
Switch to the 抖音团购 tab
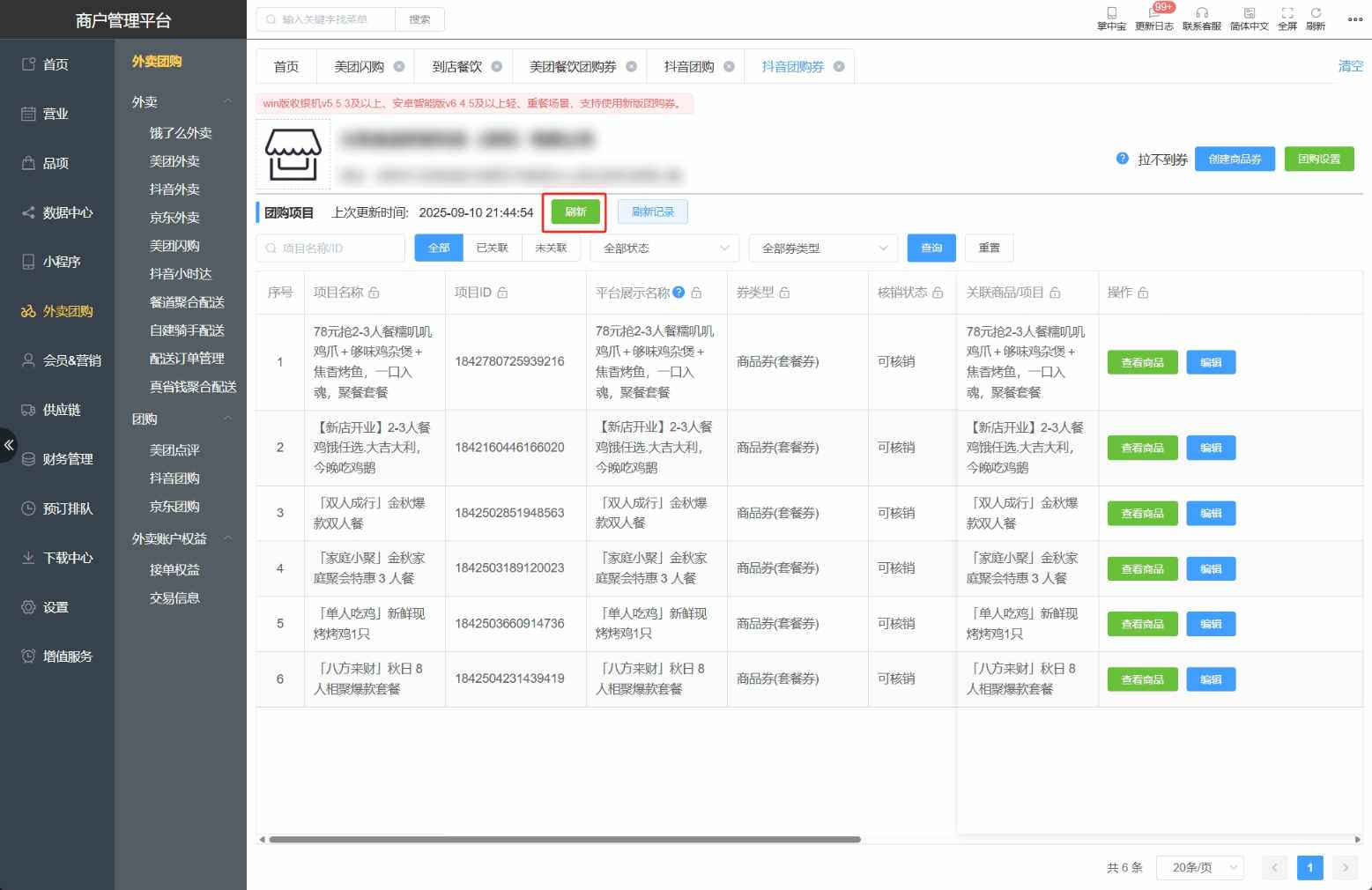pos(689,67)
